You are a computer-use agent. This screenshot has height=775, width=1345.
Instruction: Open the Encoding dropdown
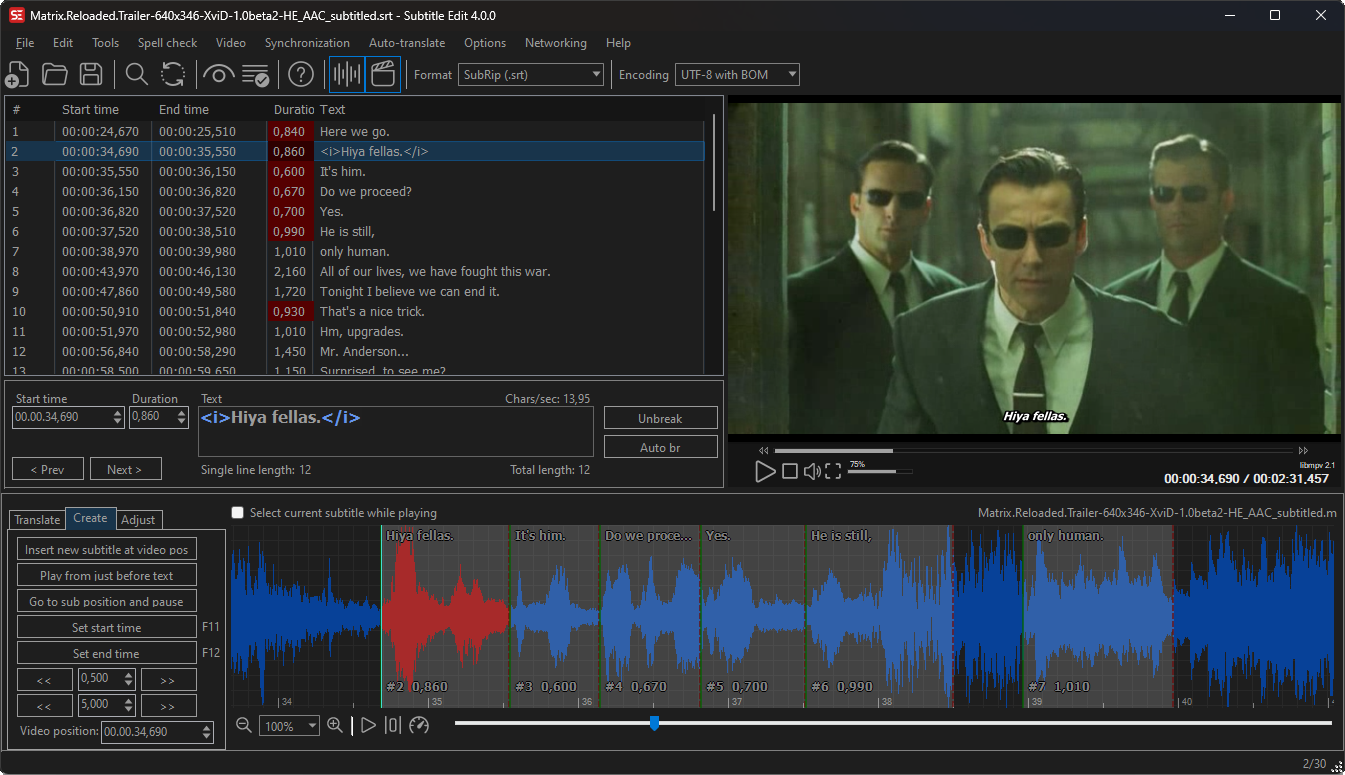[788, 74]
